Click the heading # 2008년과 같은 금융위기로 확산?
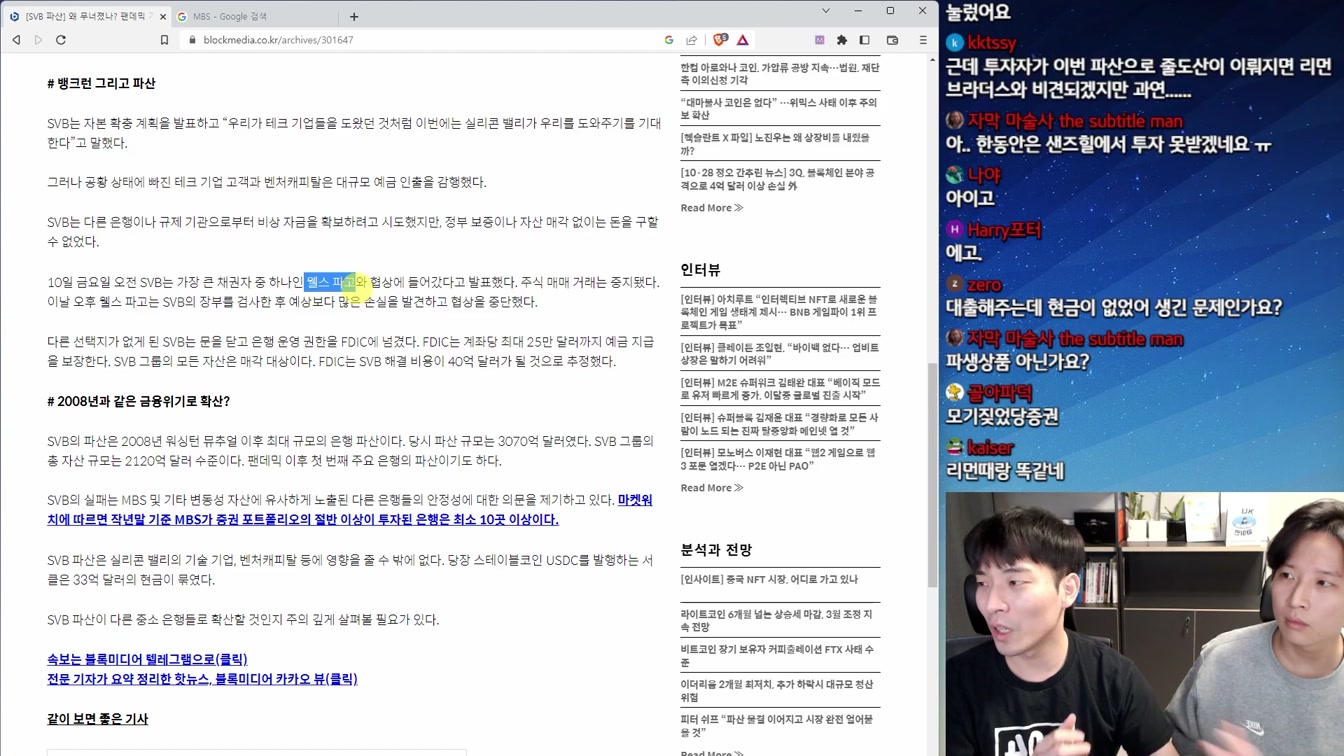The height and width of the screenshot is (756, 1344). click(138, 401)
